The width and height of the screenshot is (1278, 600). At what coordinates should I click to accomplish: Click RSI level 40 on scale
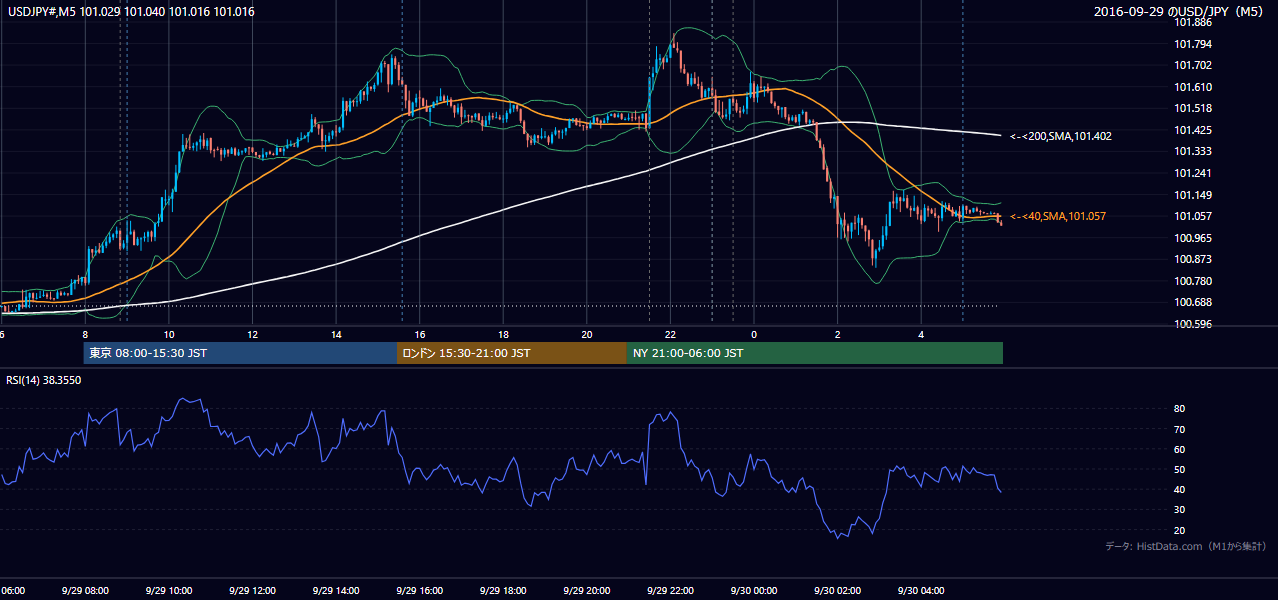pyautogui.click(x=1180, y=489)
